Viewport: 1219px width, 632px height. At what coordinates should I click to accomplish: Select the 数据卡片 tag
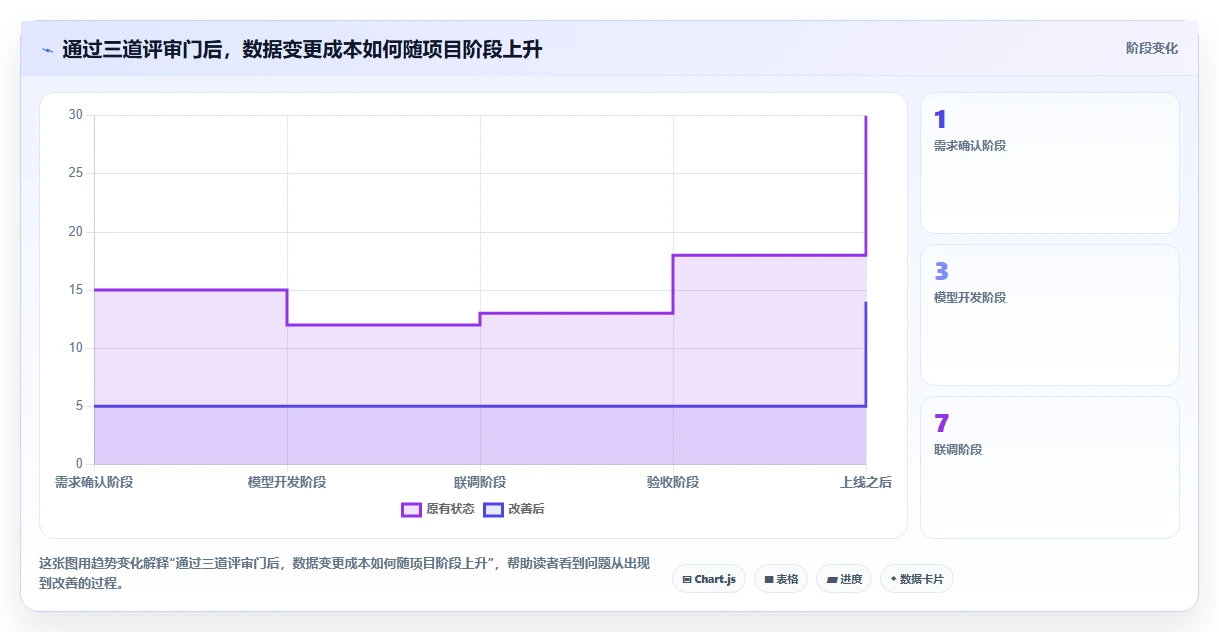pyautogui.click(x=916, y=579)
